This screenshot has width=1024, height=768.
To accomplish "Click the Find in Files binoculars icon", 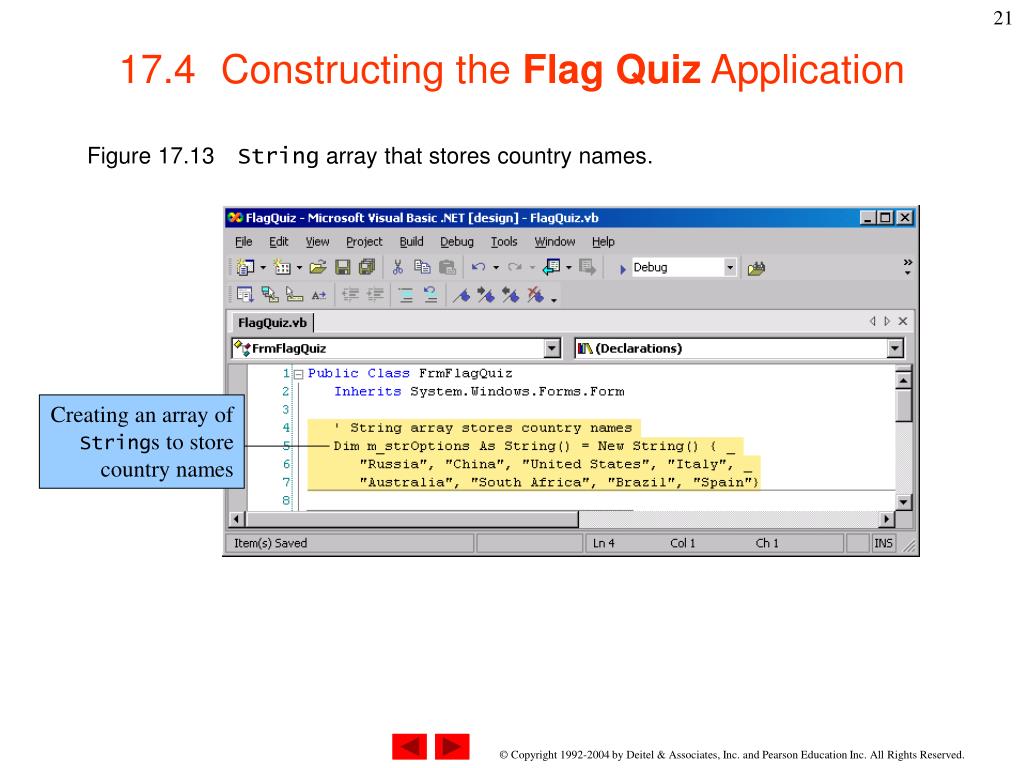I will pyautogui.click(x=756, y=268).
